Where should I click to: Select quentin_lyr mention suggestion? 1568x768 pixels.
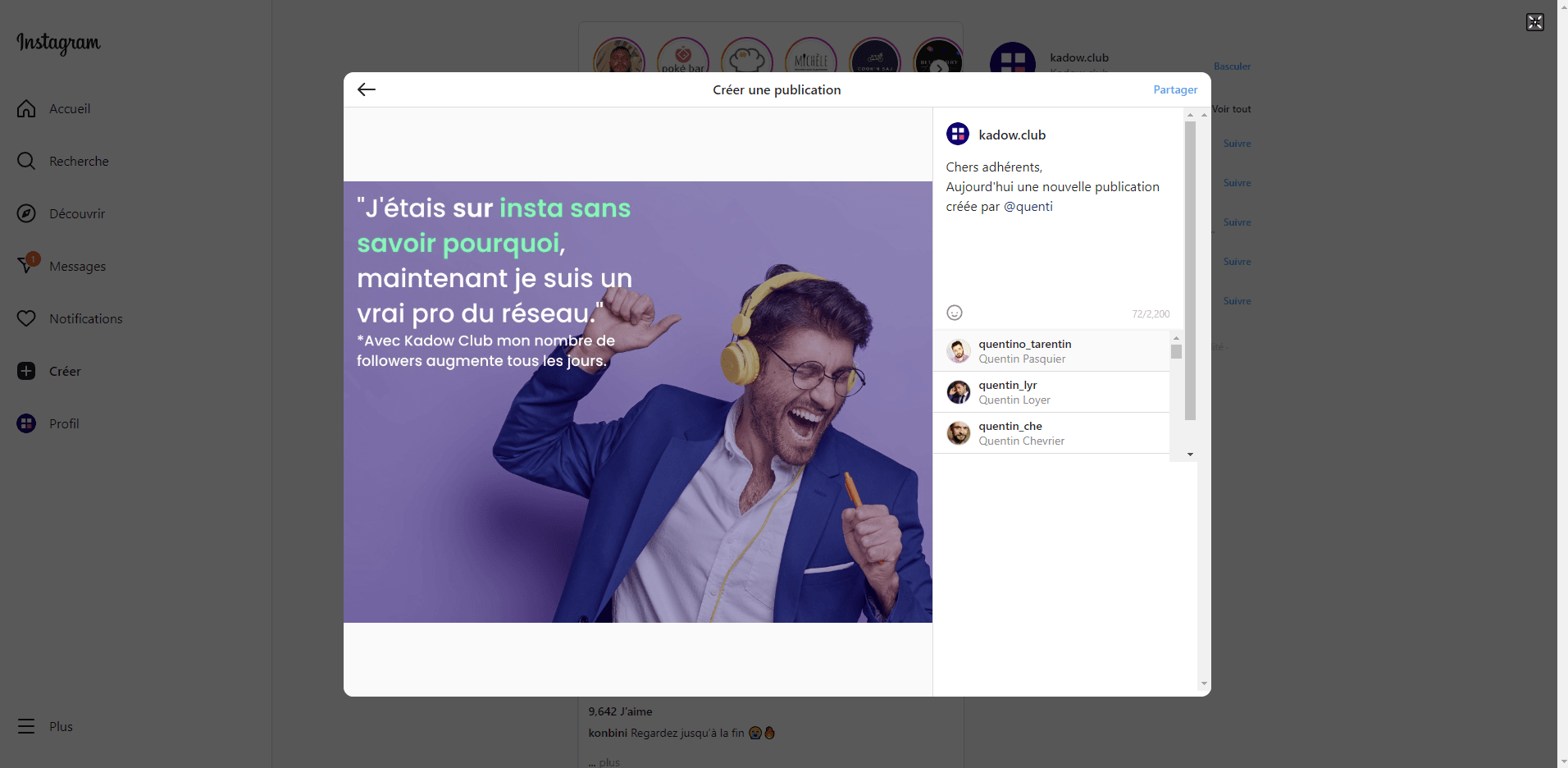click(x=1051, y=392)
